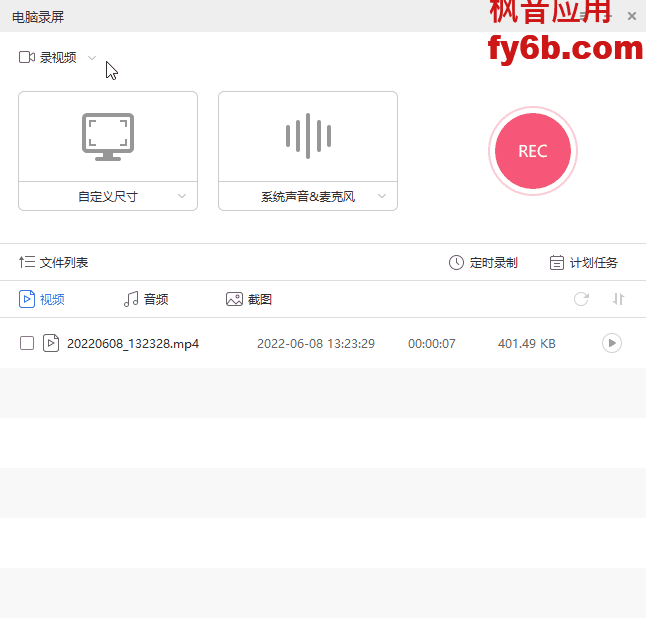
Task: Click file size 401.49 KB
Action: 527,344
